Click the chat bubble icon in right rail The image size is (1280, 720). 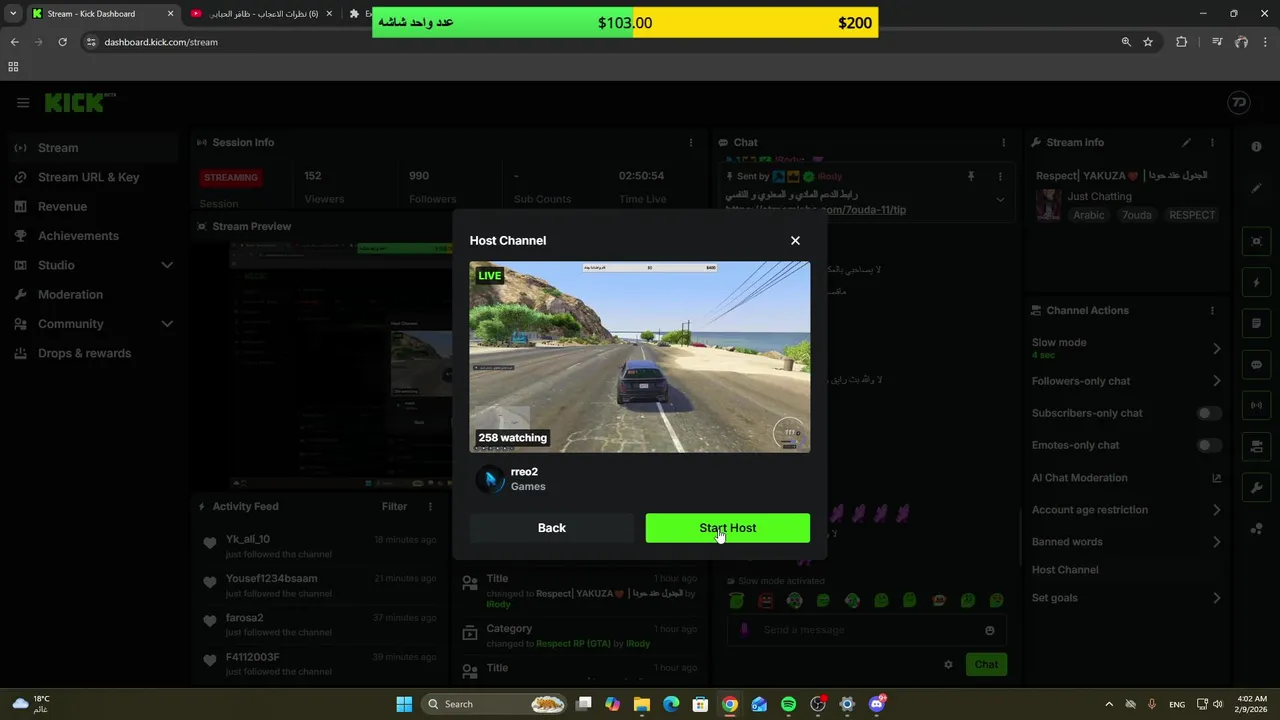tap(1257, 365)
